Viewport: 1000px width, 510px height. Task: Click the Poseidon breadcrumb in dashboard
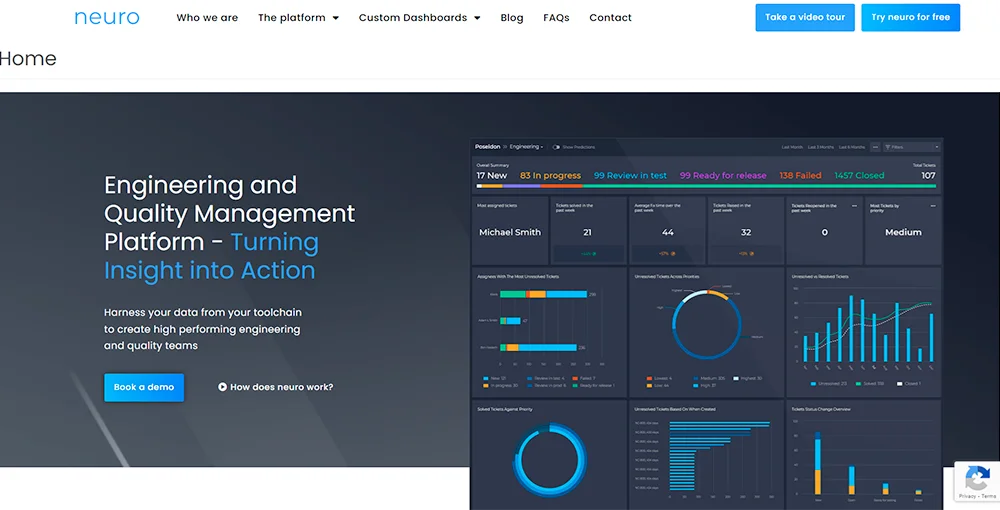(x=487, y=147)
